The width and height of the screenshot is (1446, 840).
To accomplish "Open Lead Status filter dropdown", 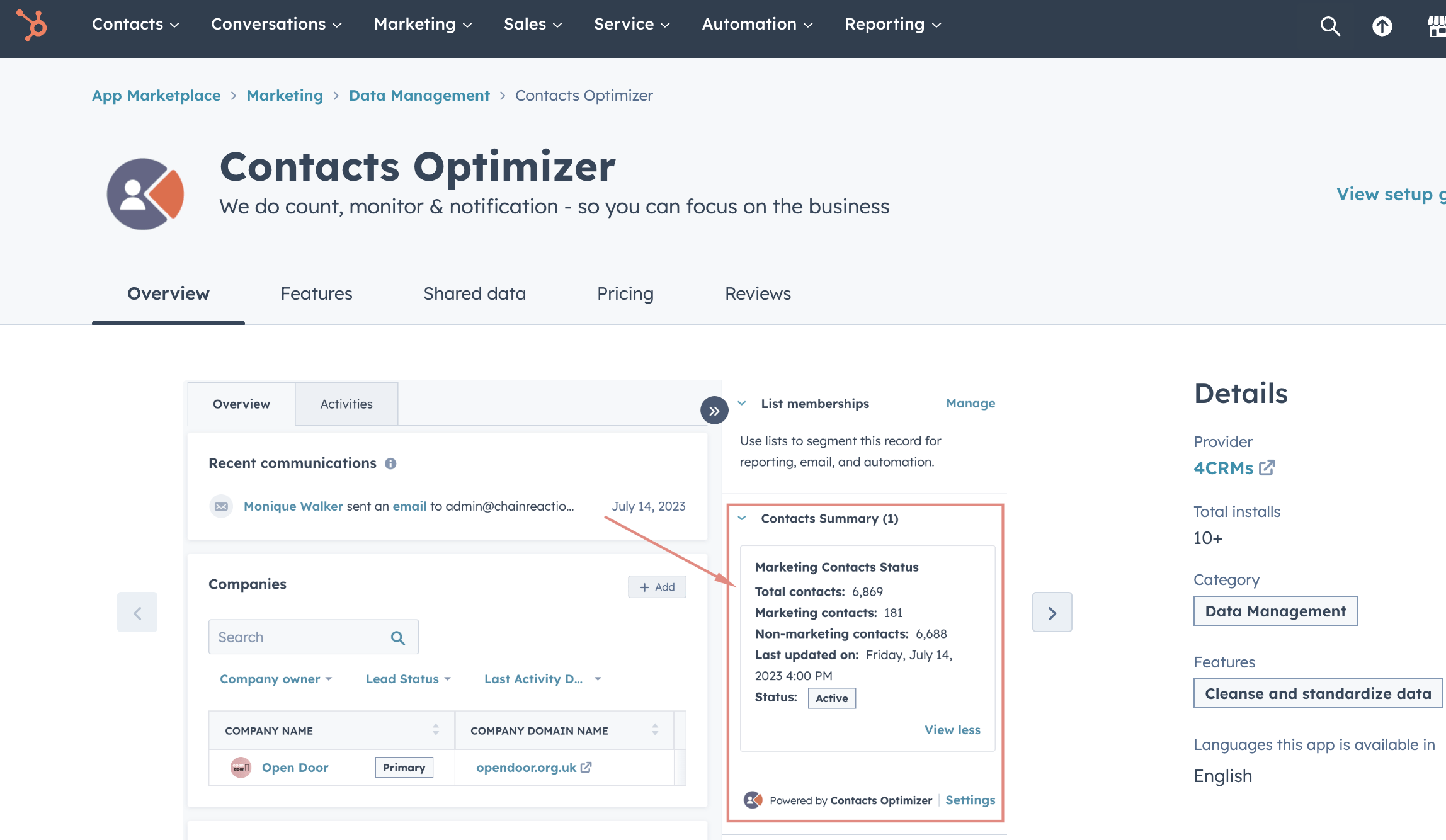I will [408, 679].
